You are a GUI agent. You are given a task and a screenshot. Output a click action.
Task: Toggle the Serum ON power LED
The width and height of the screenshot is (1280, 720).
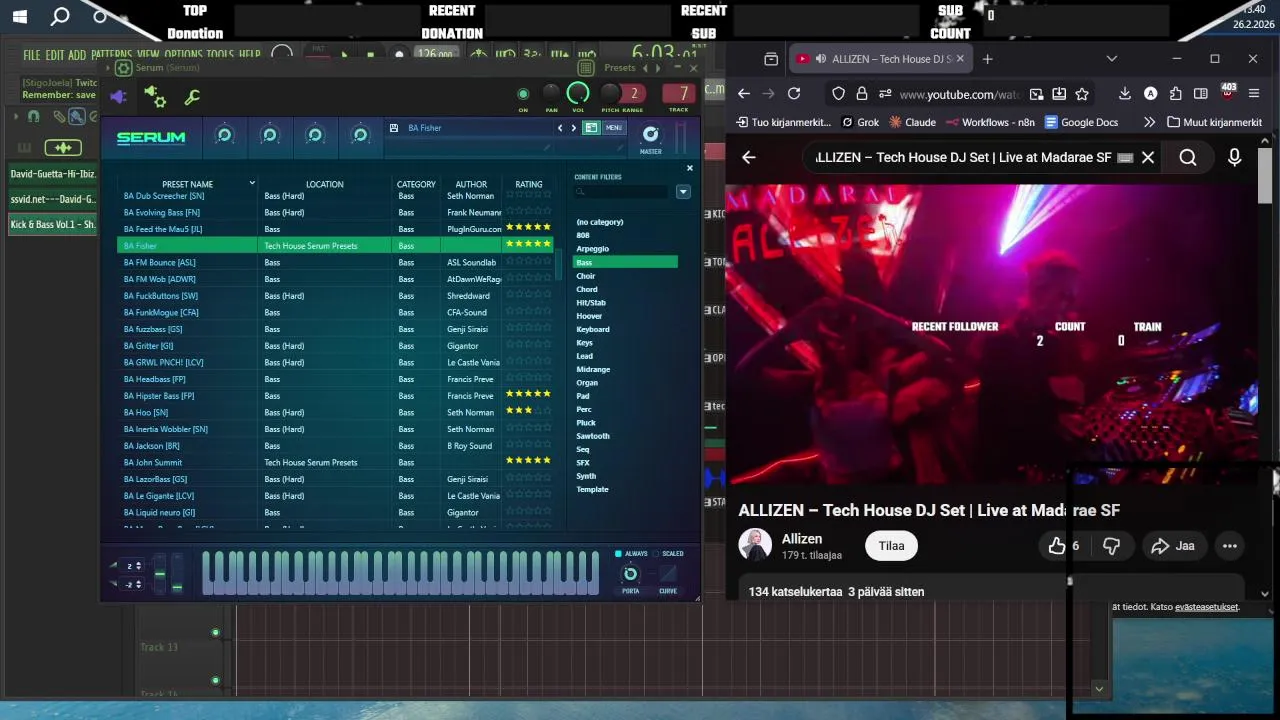tap(523, 94)
